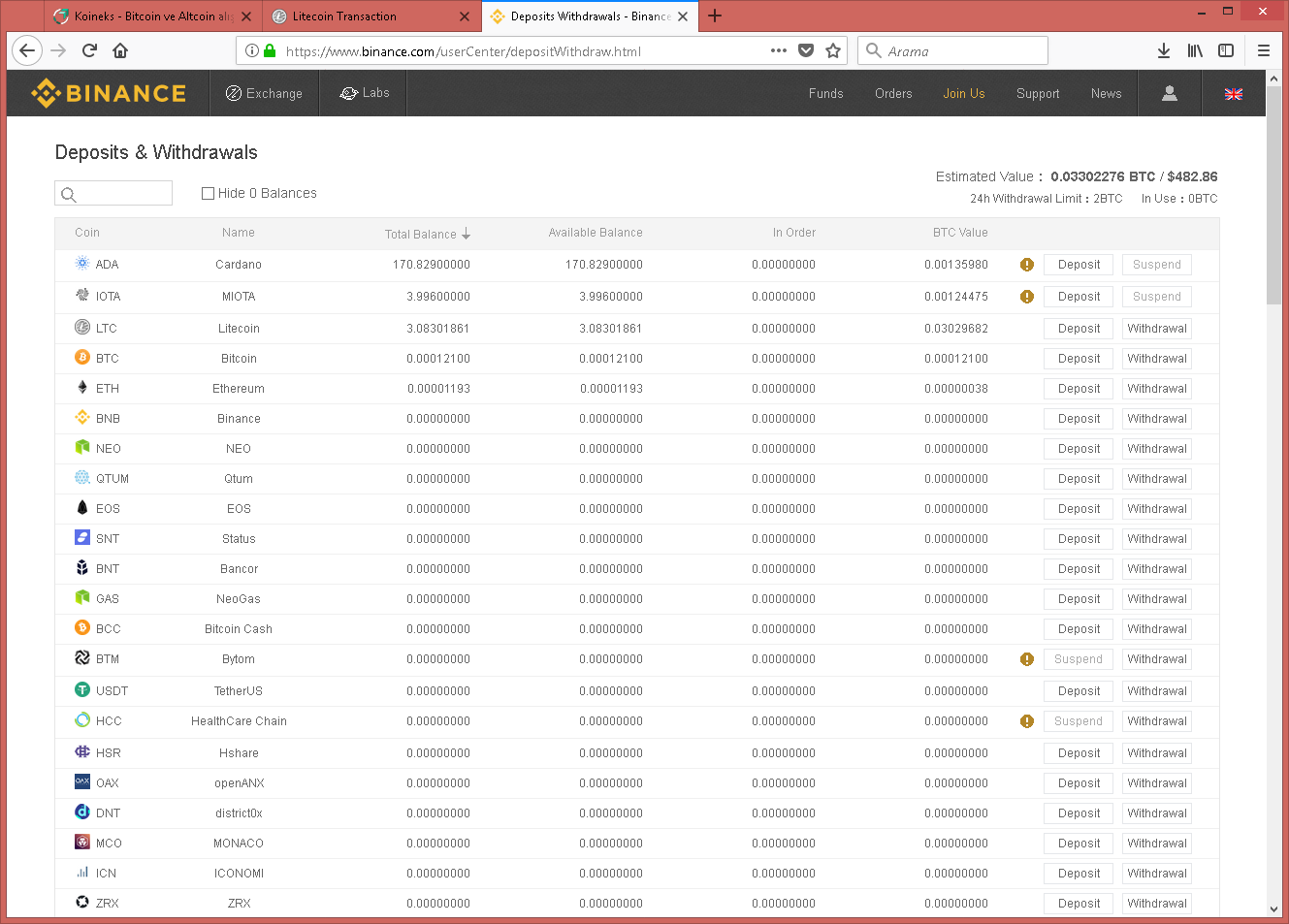
Task: Click Deposit for Cardano ADA
Action: coord(1079,265)
